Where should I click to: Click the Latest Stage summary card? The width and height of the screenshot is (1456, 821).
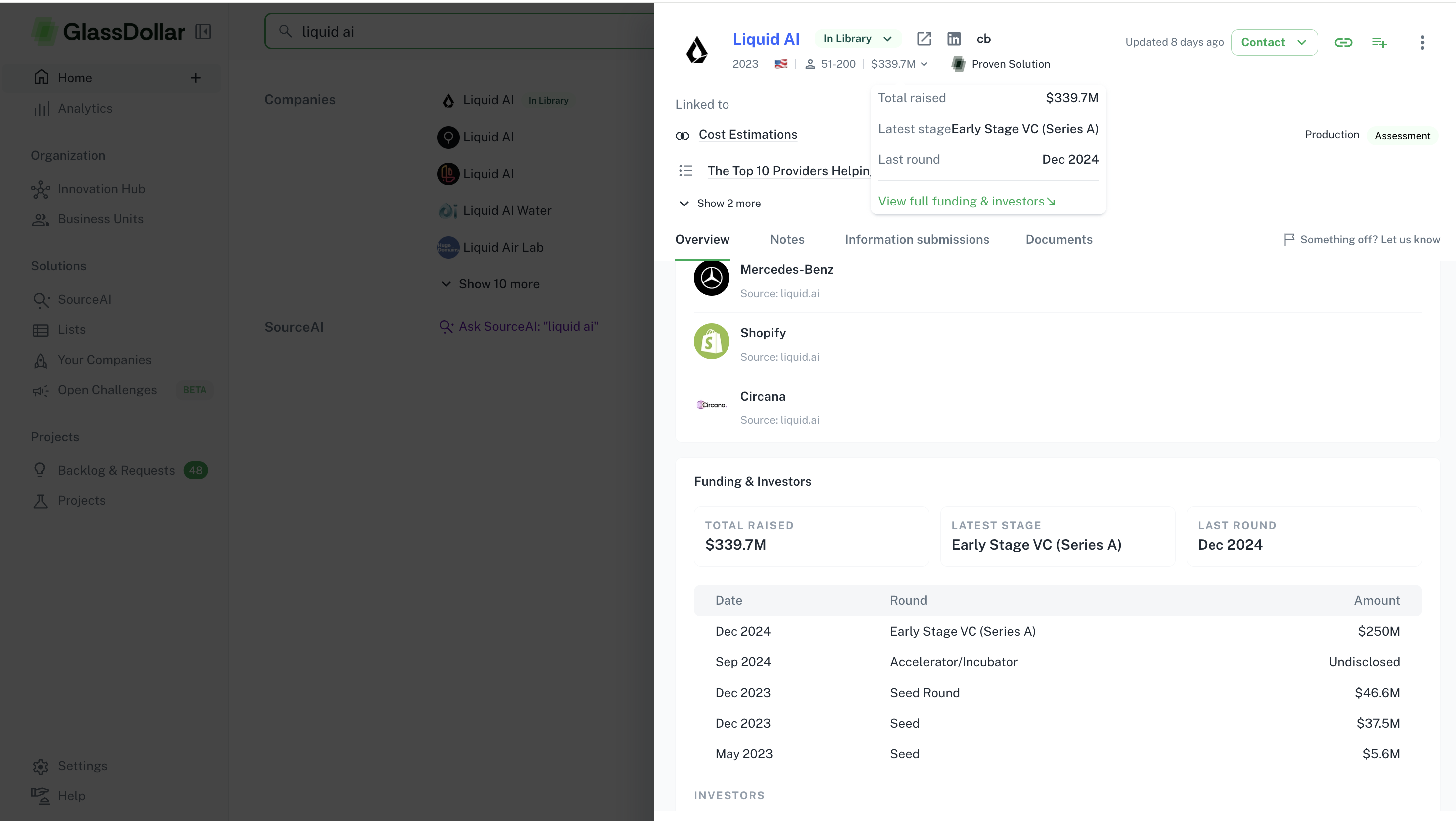pos(1057,536)
